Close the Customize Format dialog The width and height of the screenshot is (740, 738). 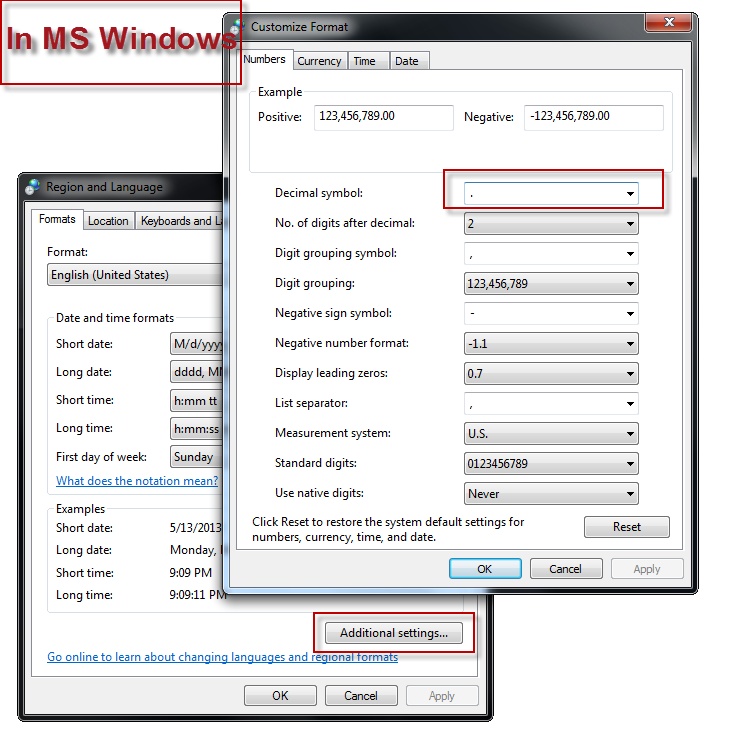[668, 22]
